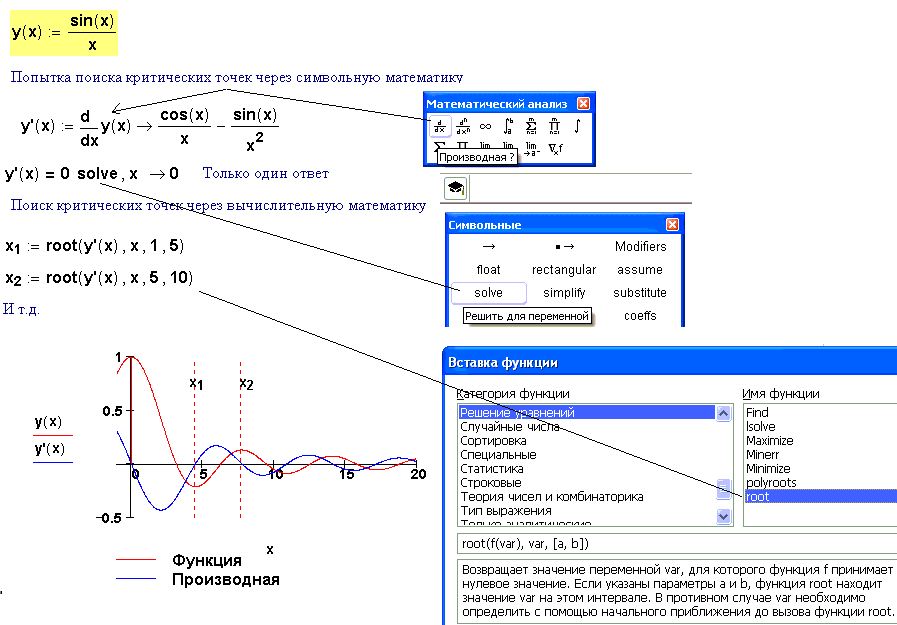The height and width of the screenshot is (625, 897).
Task: Click the symbolic evaluation arrow
Action: point(489,246)
